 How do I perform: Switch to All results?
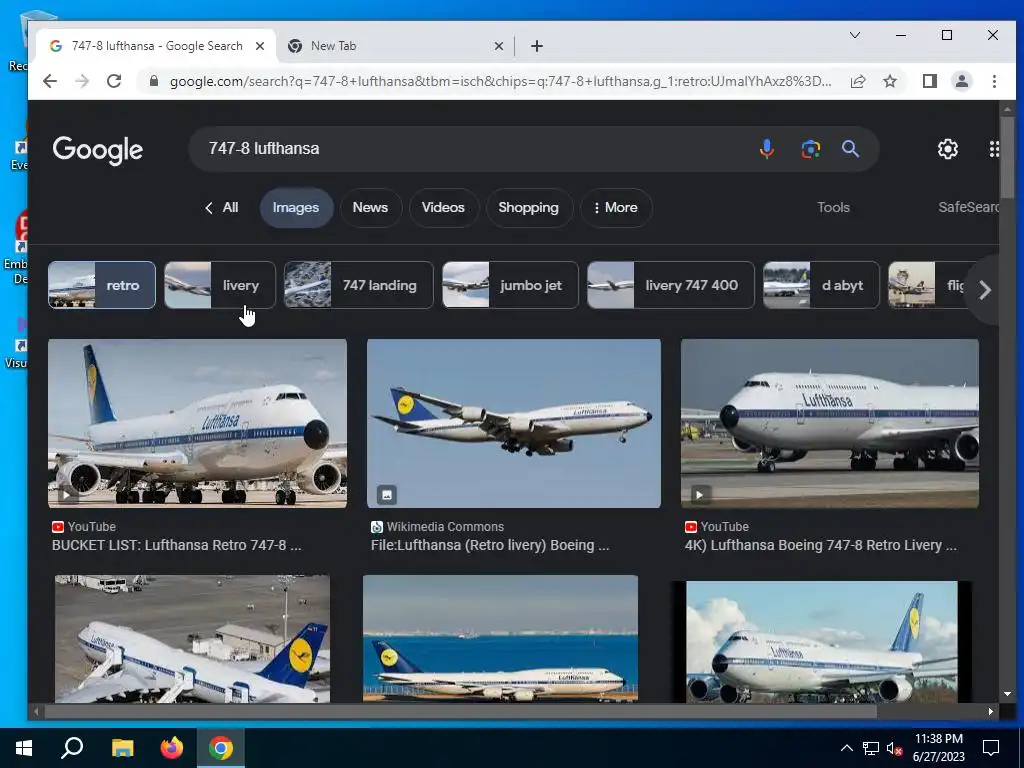pyautogui.click(x=221, y=208)
